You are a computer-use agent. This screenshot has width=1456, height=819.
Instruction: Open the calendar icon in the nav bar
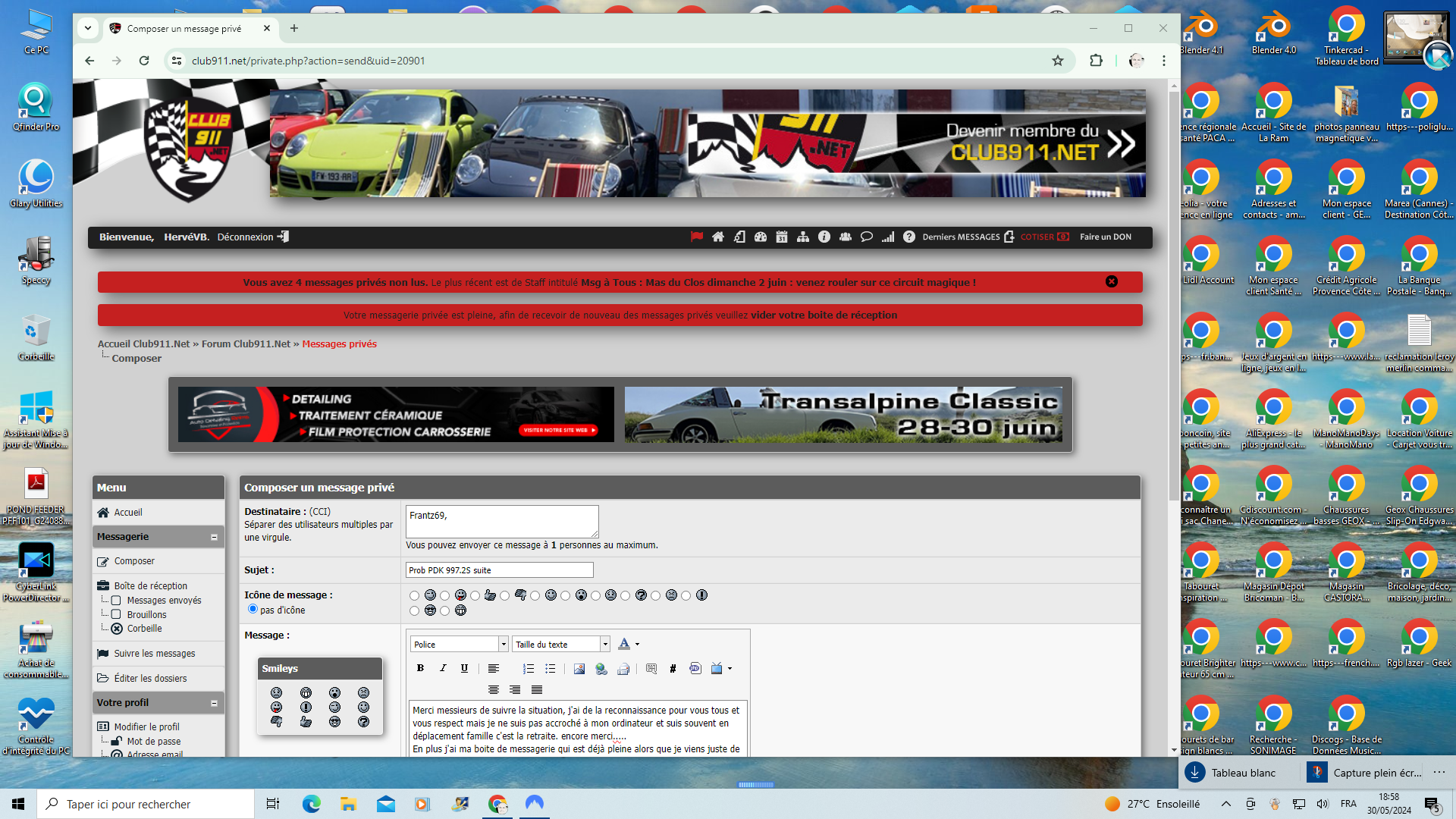tap(782, 237)
